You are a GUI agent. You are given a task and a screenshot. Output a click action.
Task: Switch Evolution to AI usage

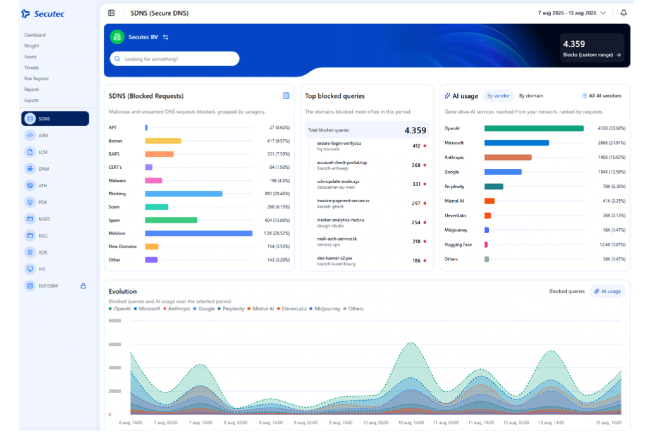pyautogui.click(x=607, y=291)
